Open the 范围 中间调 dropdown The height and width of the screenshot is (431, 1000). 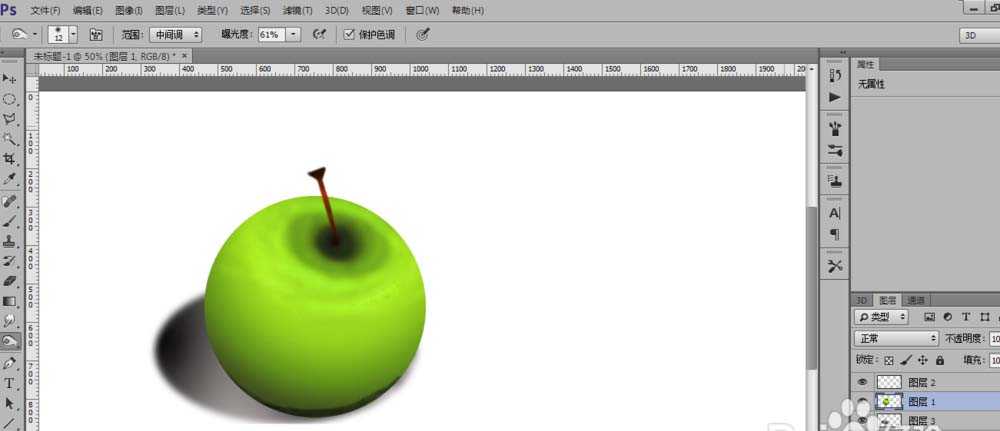(175, 34)
